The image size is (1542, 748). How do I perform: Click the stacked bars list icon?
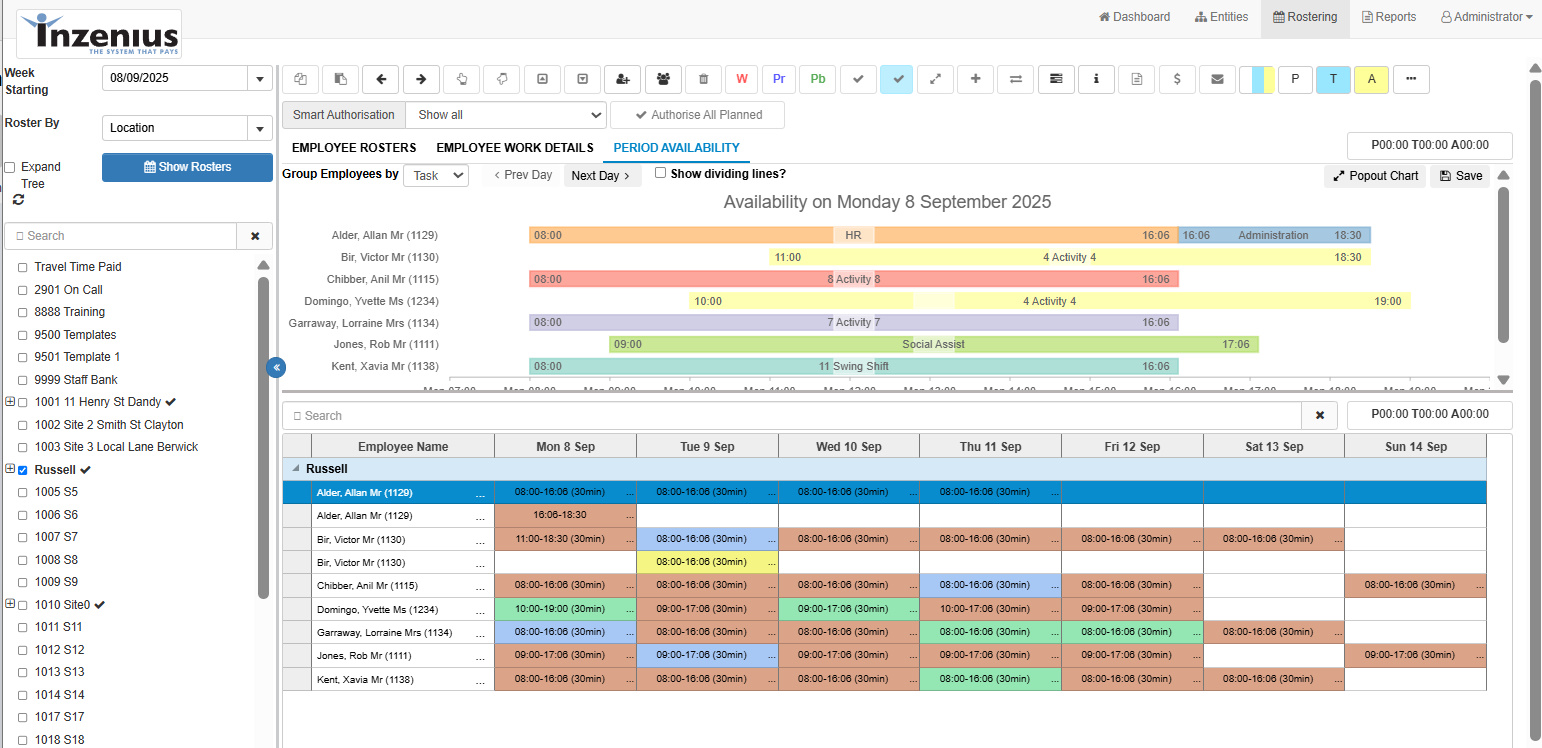pos(1056,79)
